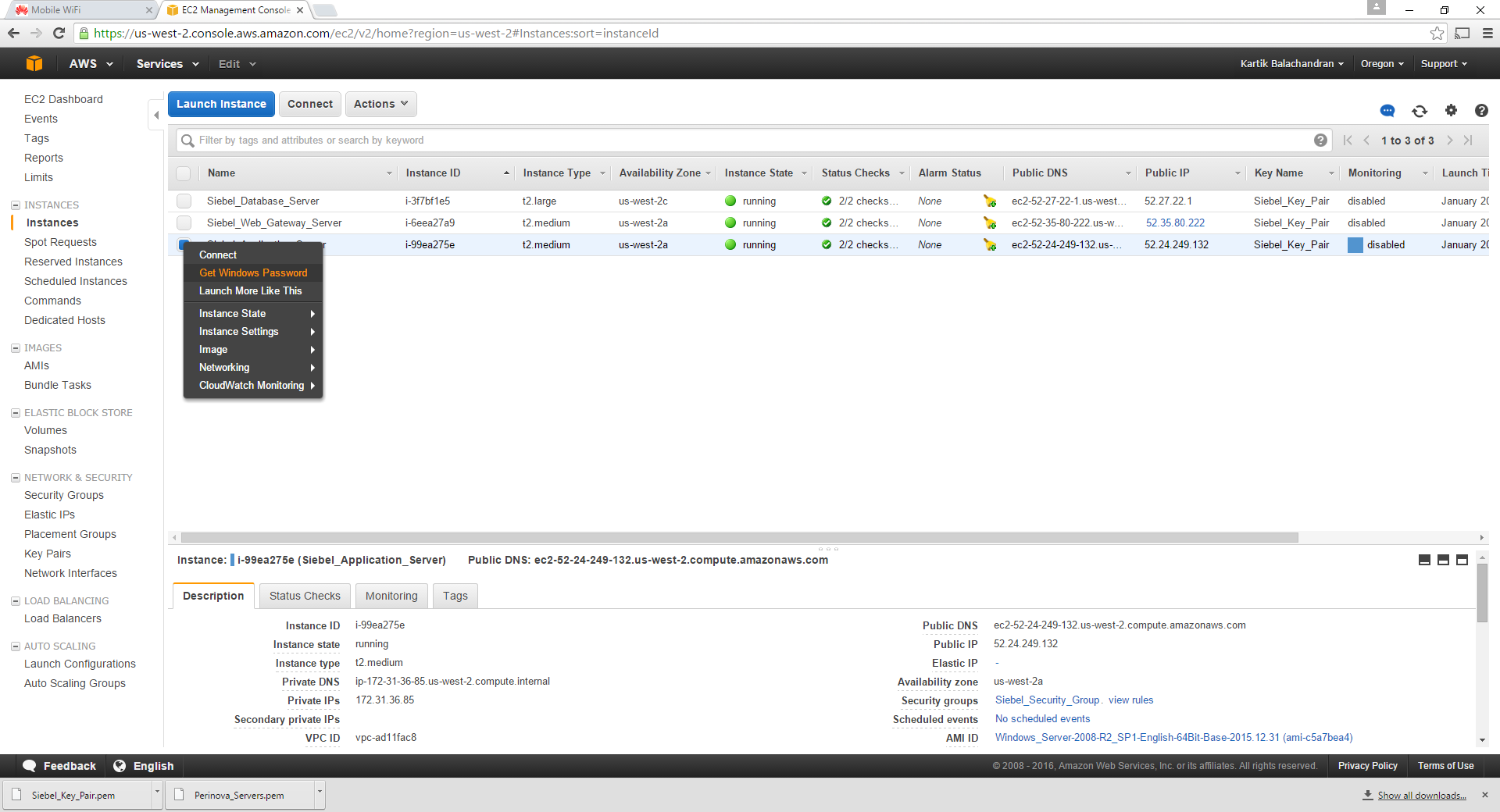Screen dimensions: 1500x812
Task: Collapse the ELASTIC BLOCK STORE section
Action: (x=16, y=413)
